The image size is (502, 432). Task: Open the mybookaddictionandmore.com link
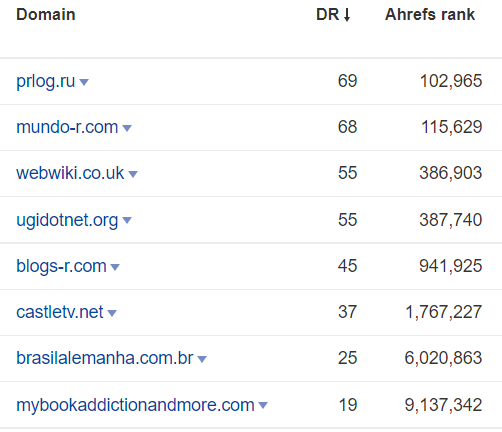pyautogui.click(x=135, y=405)
